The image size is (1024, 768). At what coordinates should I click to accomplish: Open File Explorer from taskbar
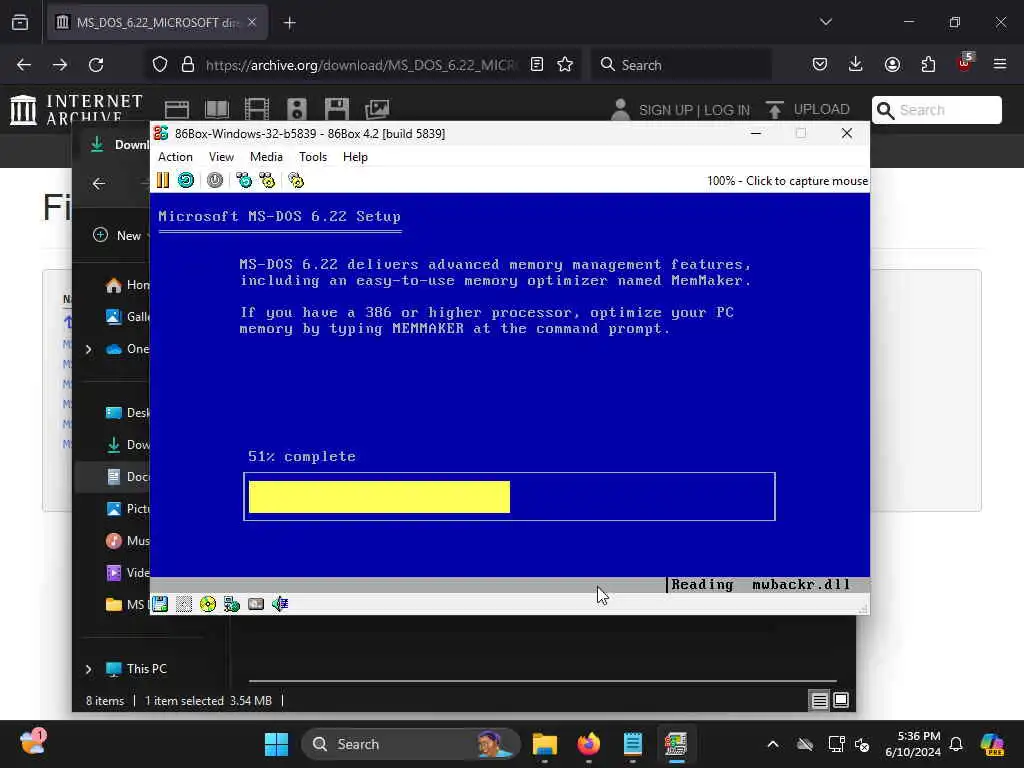click(x=545, y=744)
